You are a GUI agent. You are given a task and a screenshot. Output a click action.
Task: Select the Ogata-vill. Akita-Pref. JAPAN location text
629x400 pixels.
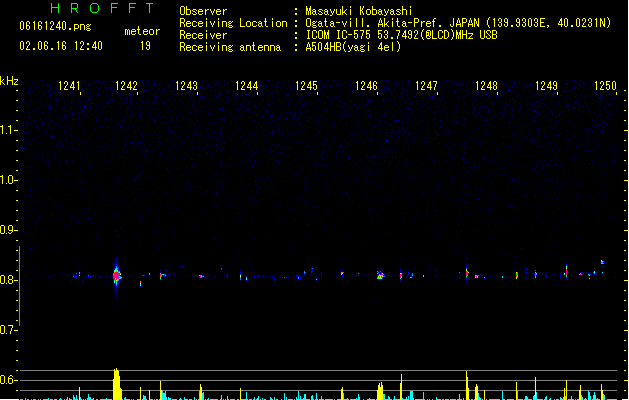(x=458, y=23)
